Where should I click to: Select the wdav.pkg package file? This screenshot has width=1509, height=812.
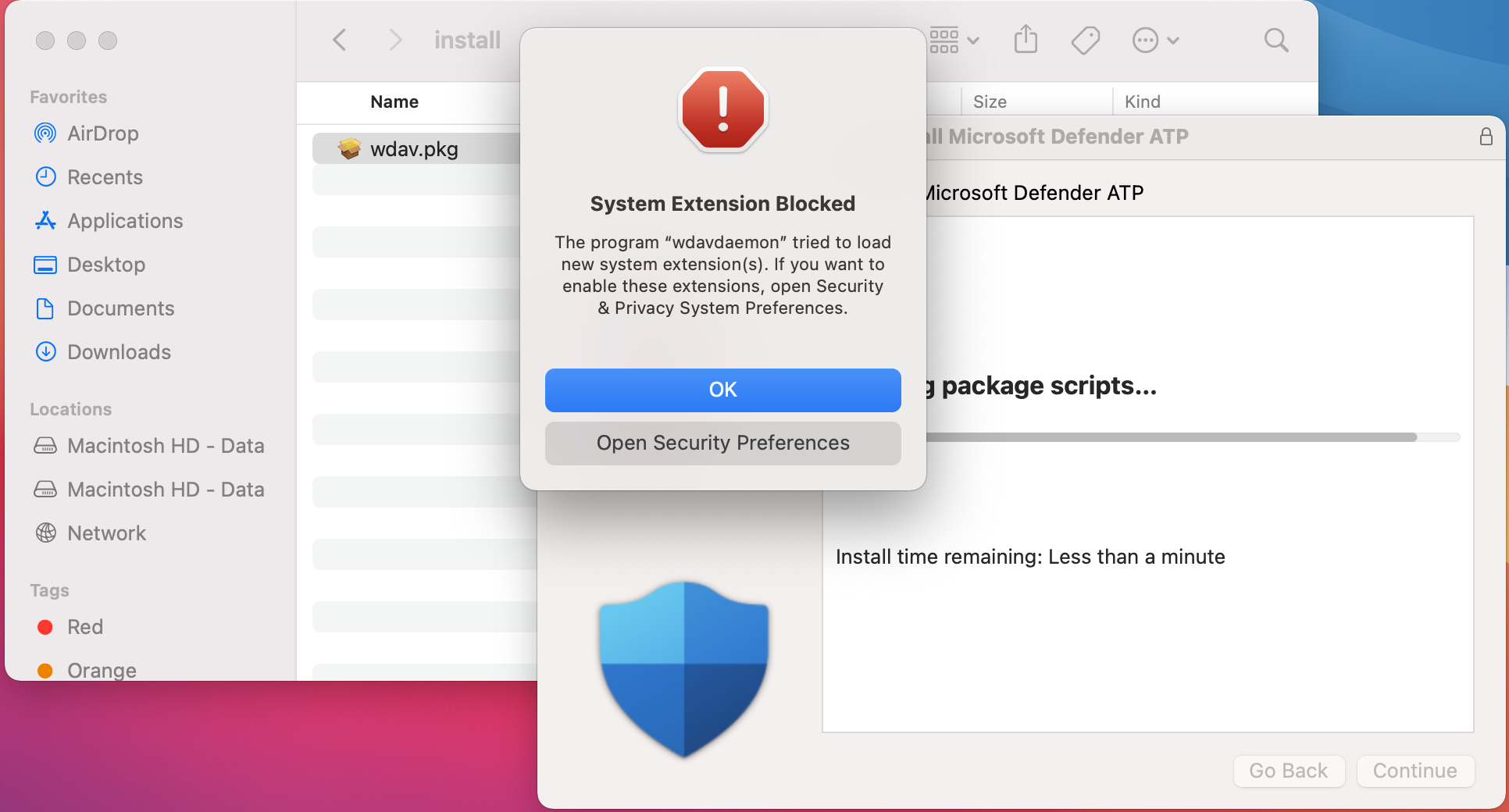(414, 149)
